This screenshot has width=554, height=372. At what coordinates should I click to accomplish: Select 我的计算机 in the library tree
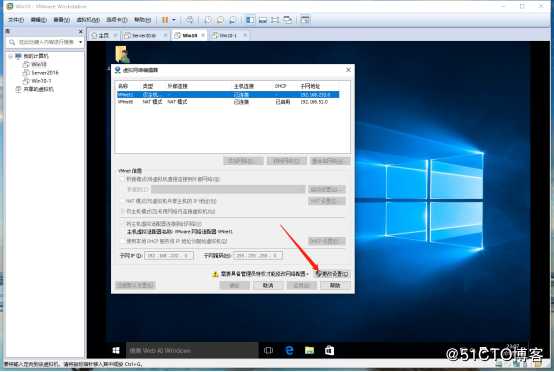(36, 56)
